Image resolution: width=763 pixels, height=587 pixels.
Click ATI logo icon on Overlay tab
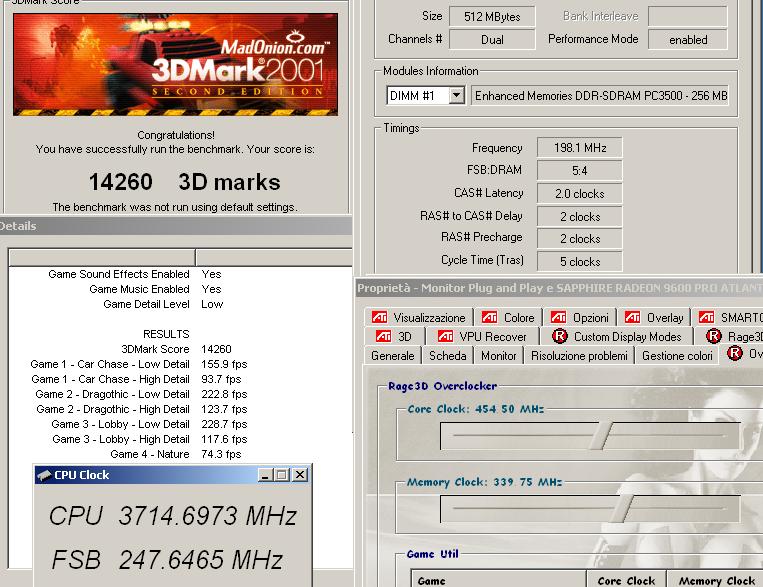pyautogui.click(x=632, y=317)
